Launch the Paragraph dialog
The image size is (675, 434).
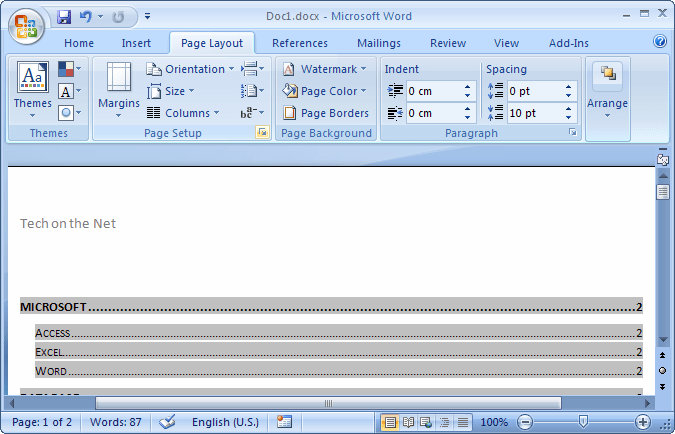click(573, 133)
